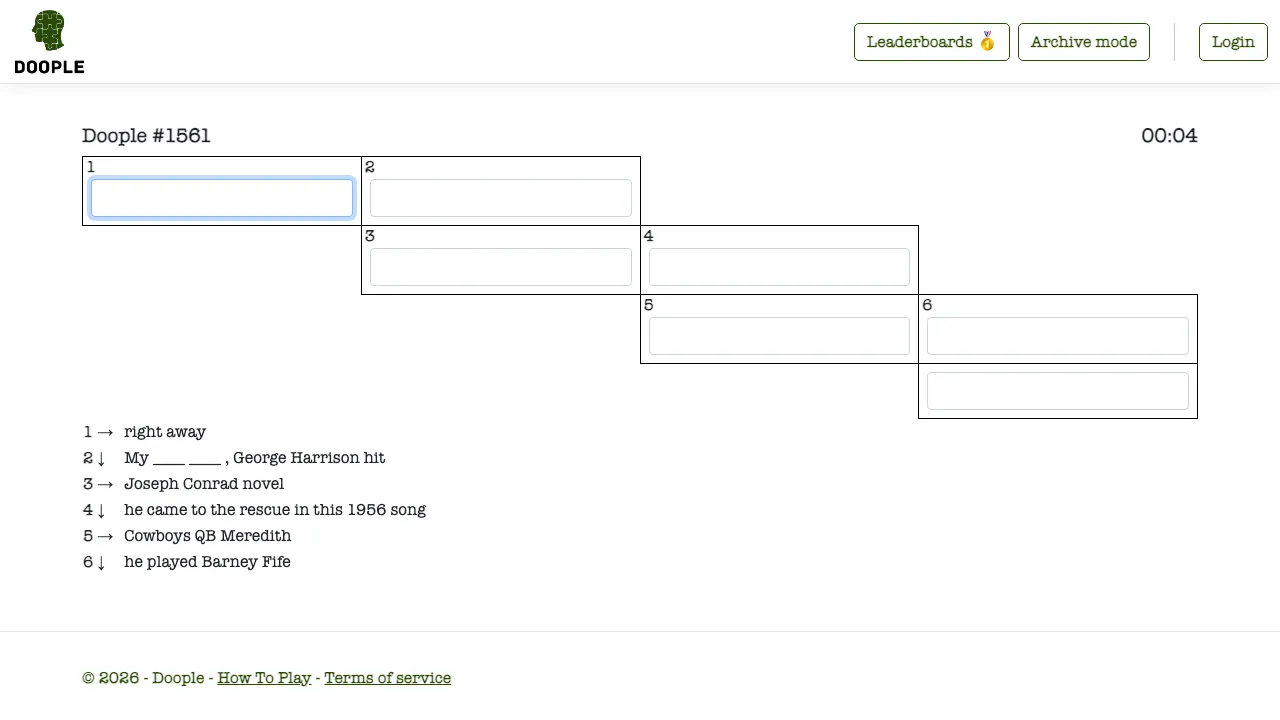Click the 'right away' clue text
Screen dimensions: 1280x720
pos(165,432)
